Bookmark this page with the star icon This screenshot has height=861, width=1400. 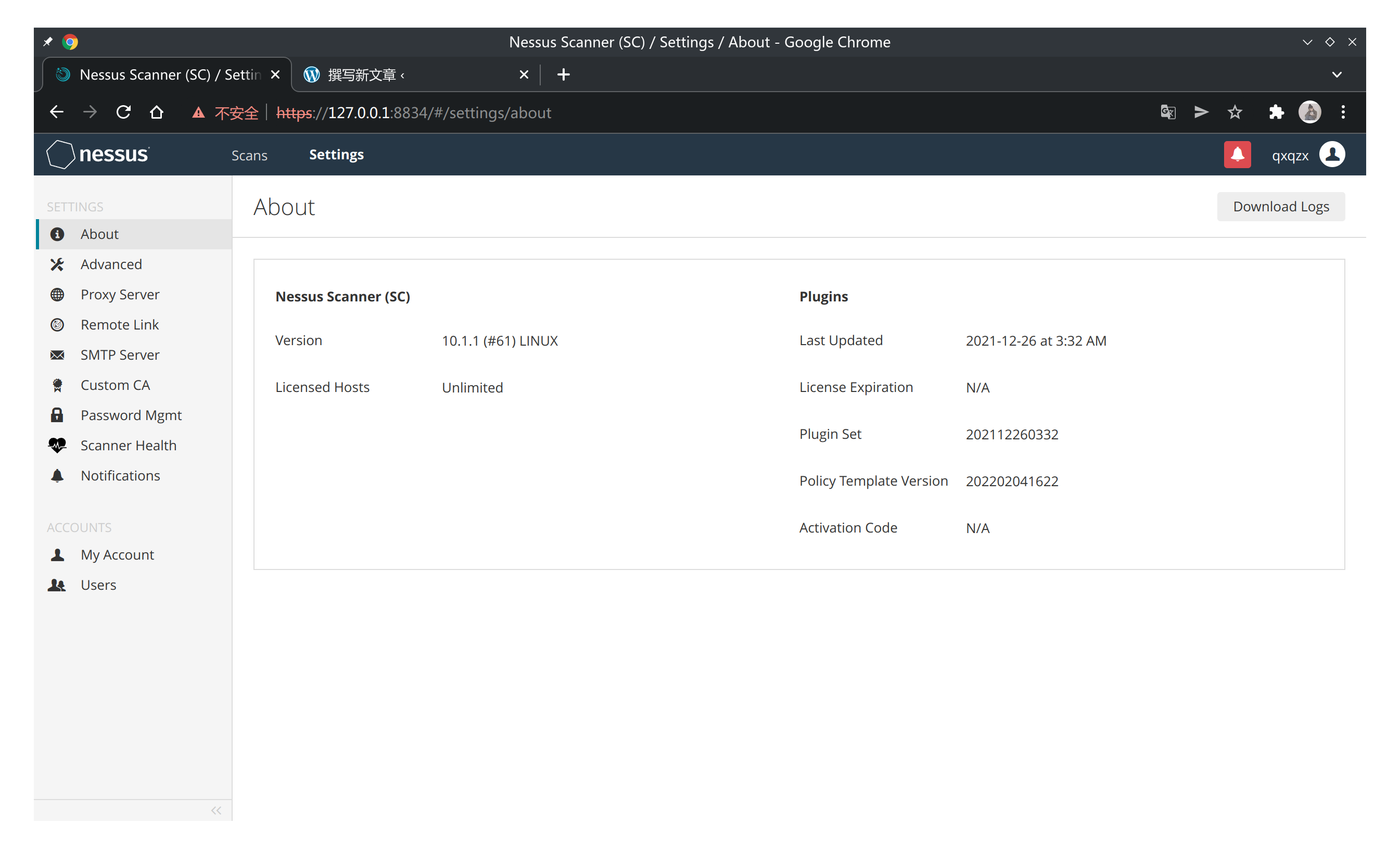point(1234,112)
